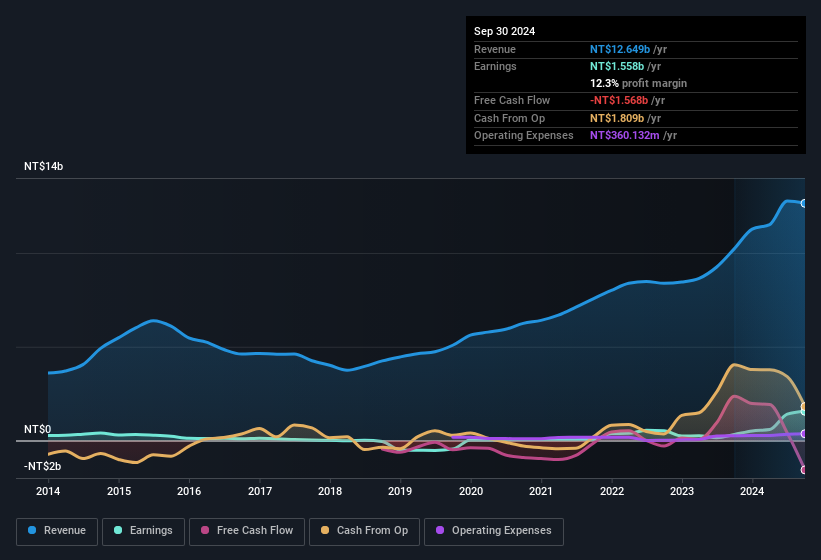Click the Operating Expenses endpoint marker
Screen dimensions: 821x560
(x=804, y=434)
